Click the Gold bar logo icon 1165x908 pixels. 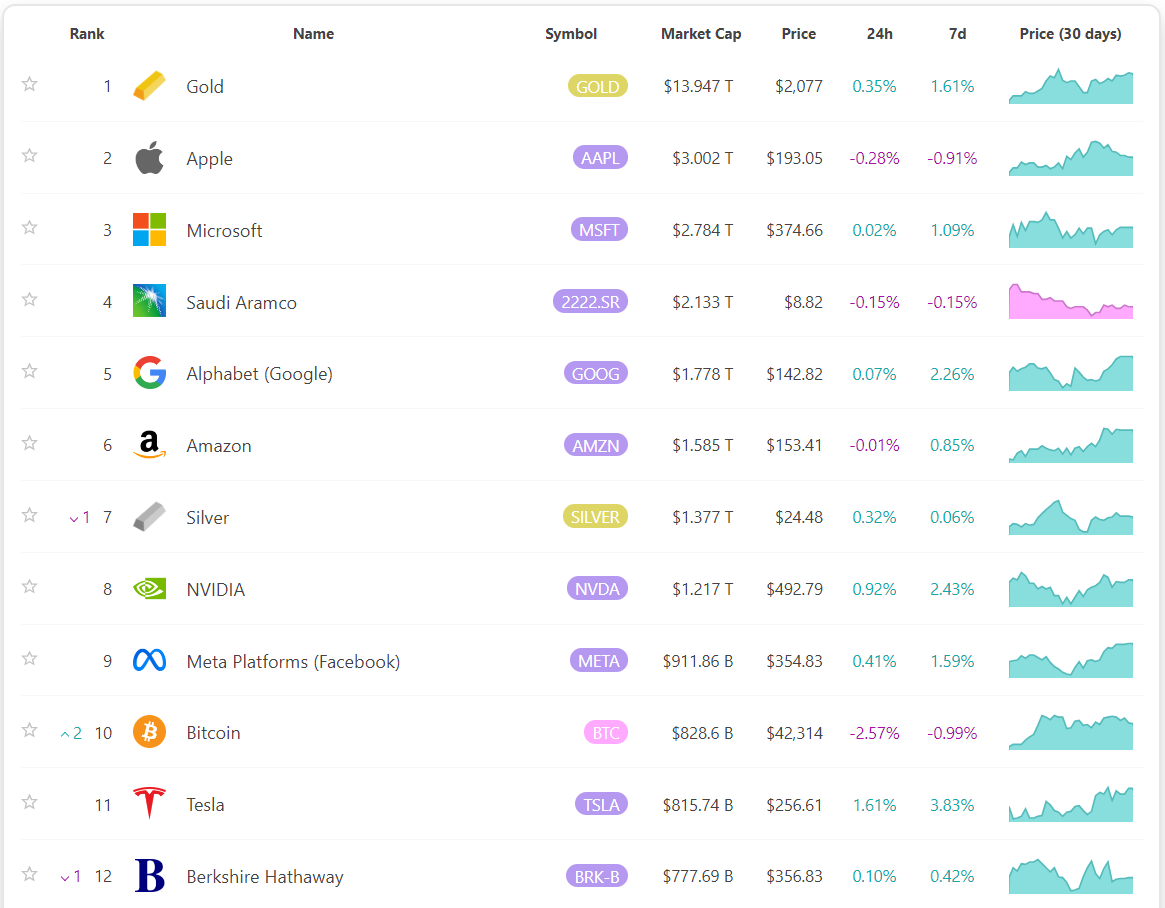click(x=149, y=86)
